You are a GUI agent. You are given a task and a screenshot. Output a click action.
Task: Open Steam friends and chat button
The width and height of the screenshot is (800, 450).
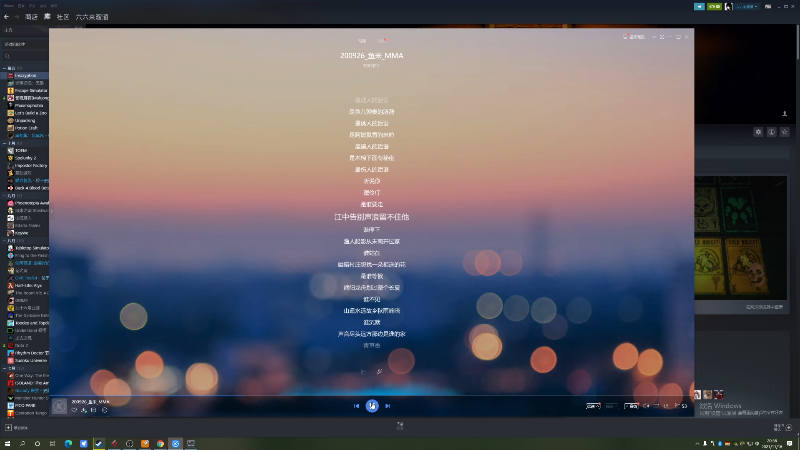(783, 427)
